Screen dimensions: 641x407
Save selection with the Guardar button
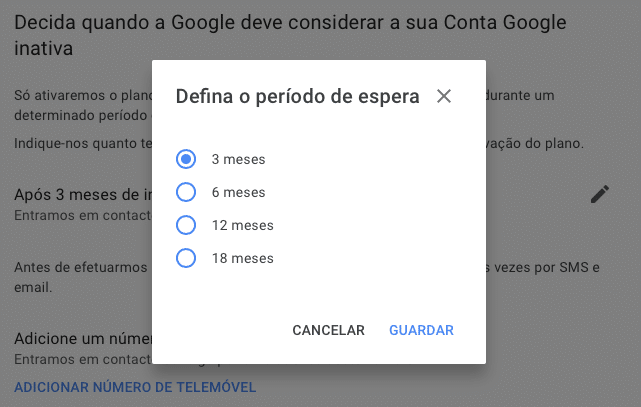pos(421,330)
